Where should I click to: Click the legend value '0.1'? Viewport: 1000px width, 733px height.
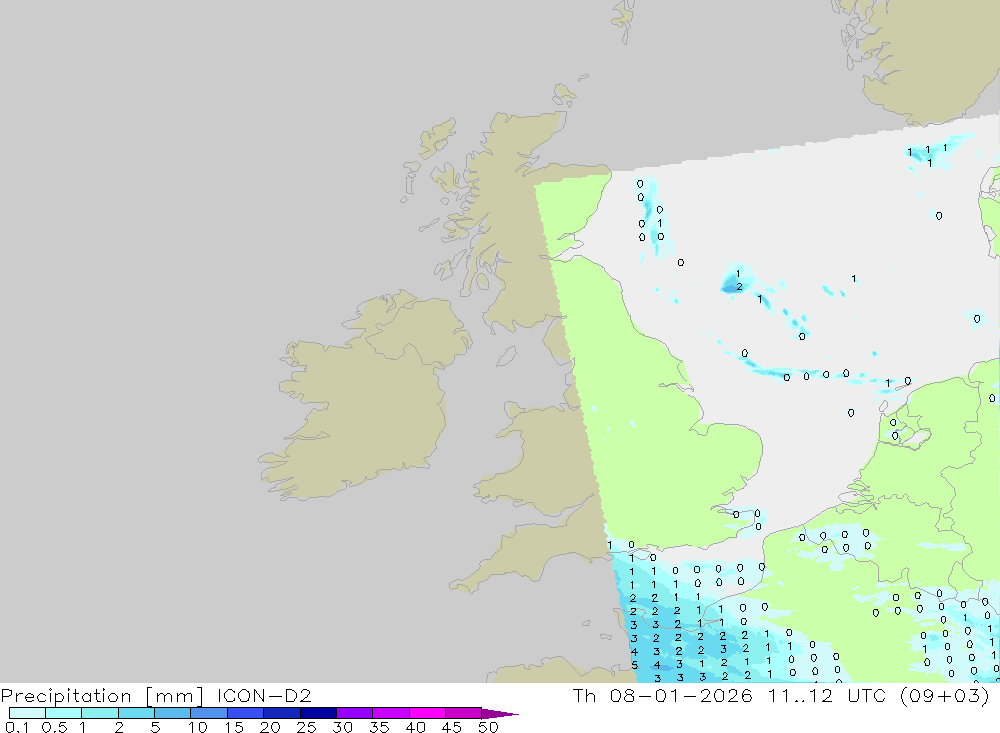(17, 727)
